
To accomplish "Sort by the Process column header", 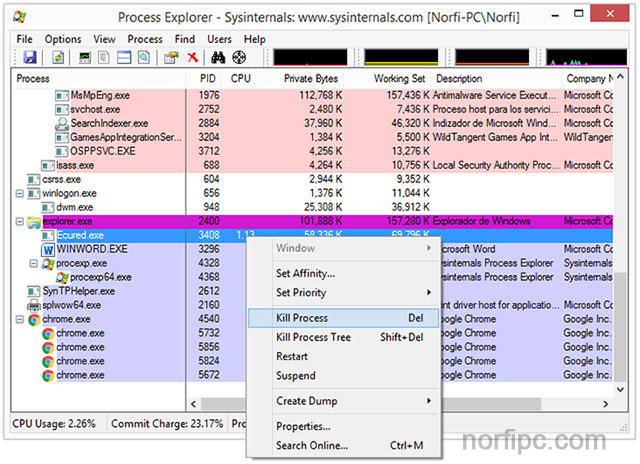I will tap(98, 78).
